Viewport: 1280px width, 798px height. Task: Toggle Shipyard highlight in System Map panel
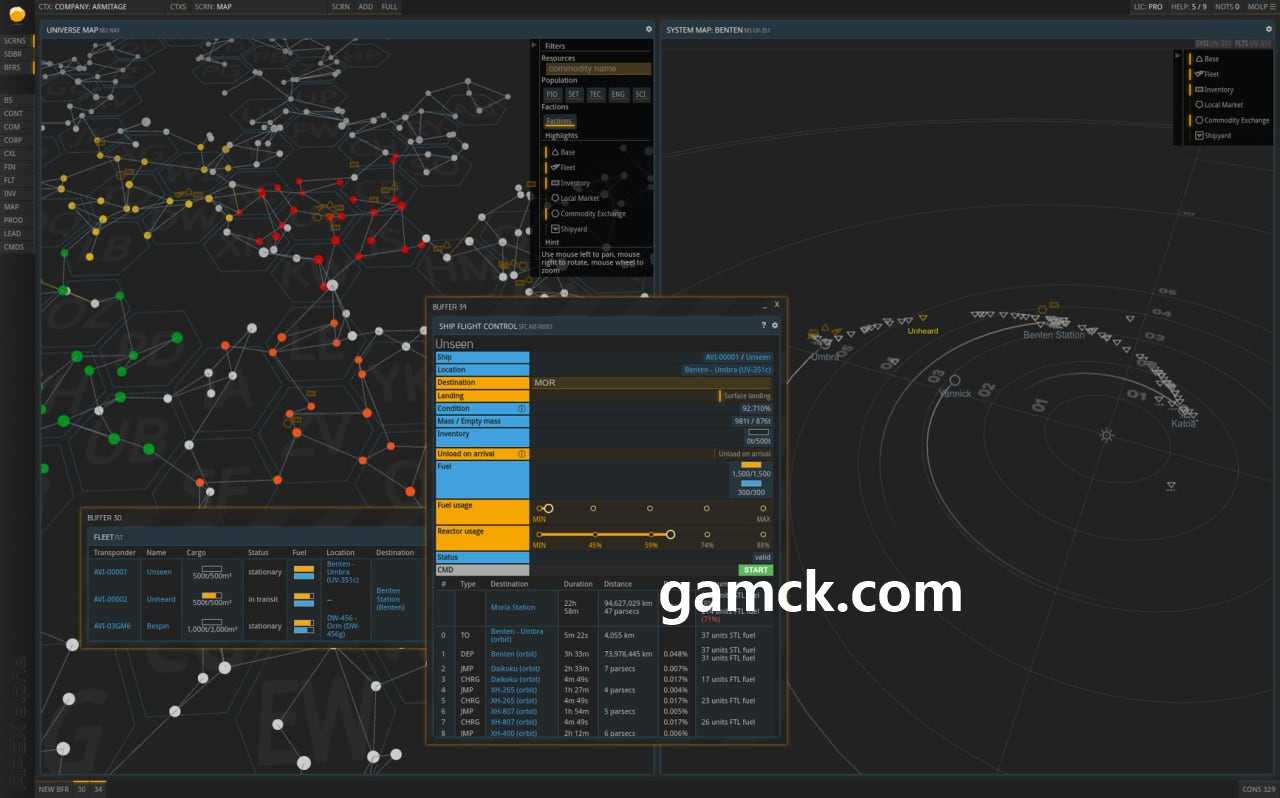point(1217,136)
